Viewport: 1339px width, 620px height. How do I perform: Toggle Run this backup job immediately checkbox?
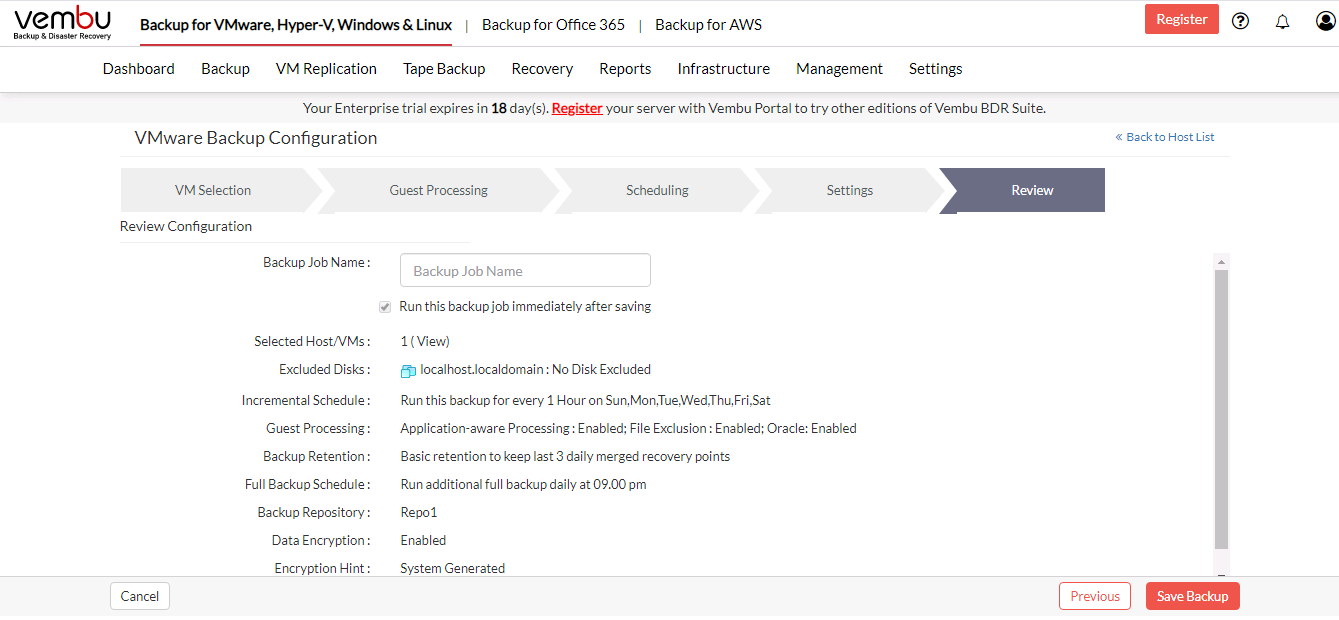pos(385,307)
